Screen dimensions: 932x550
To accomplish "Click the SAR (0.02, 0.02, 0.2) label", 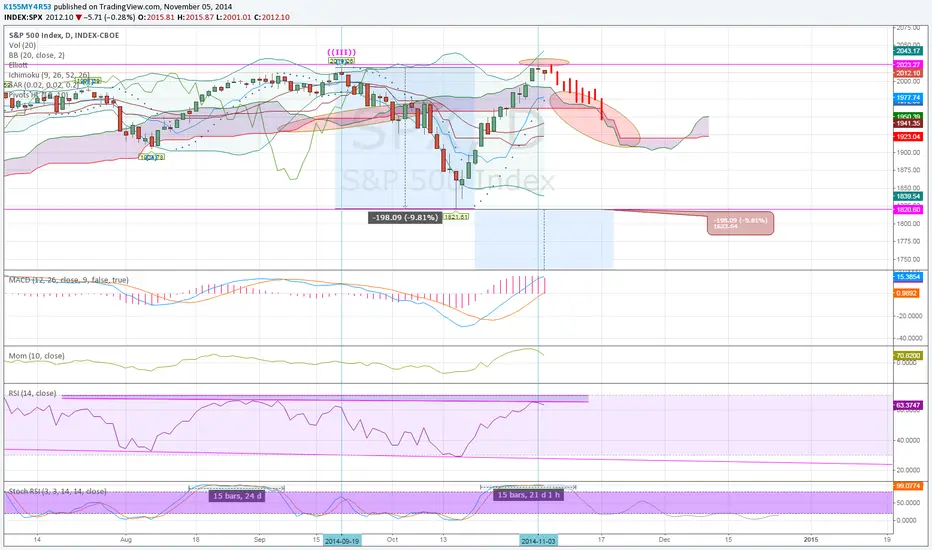I will coord(43,85).
